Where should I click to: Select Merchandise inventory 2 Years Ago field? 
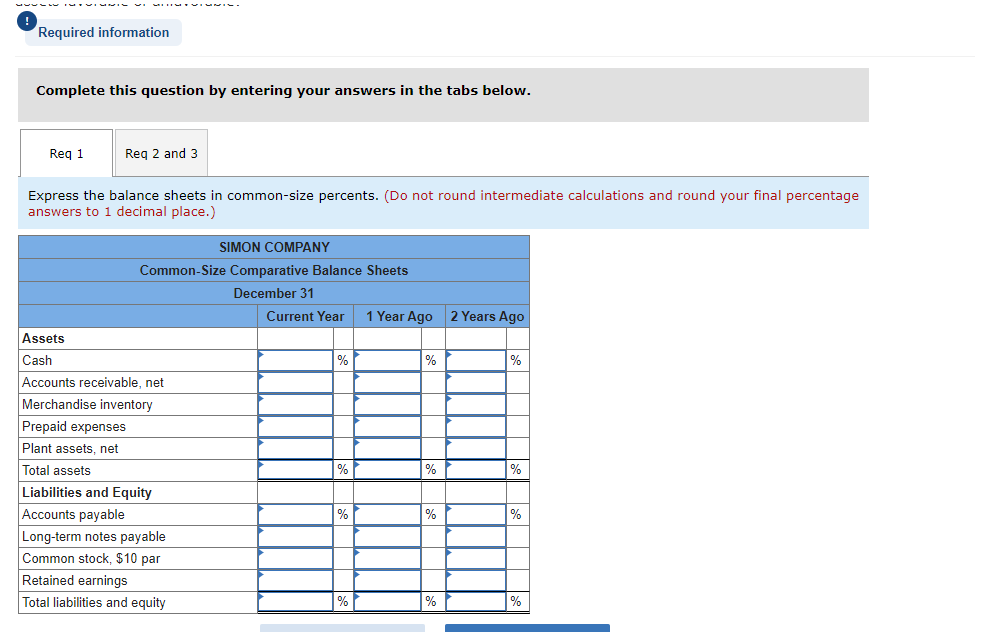[476, 405]
